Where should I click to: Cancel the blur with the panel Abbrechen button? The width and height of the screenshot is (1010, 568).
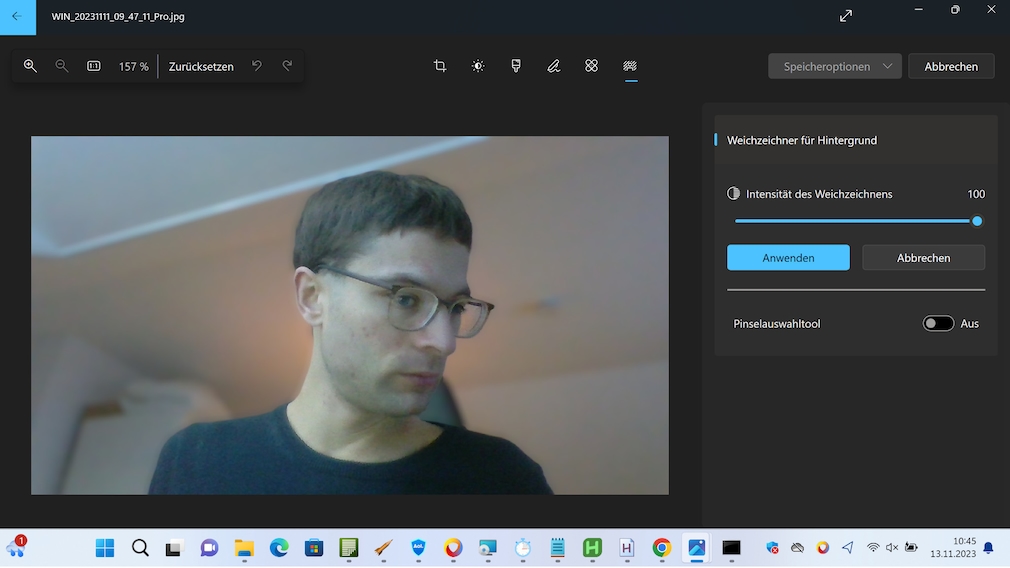[x=923, y=258]
